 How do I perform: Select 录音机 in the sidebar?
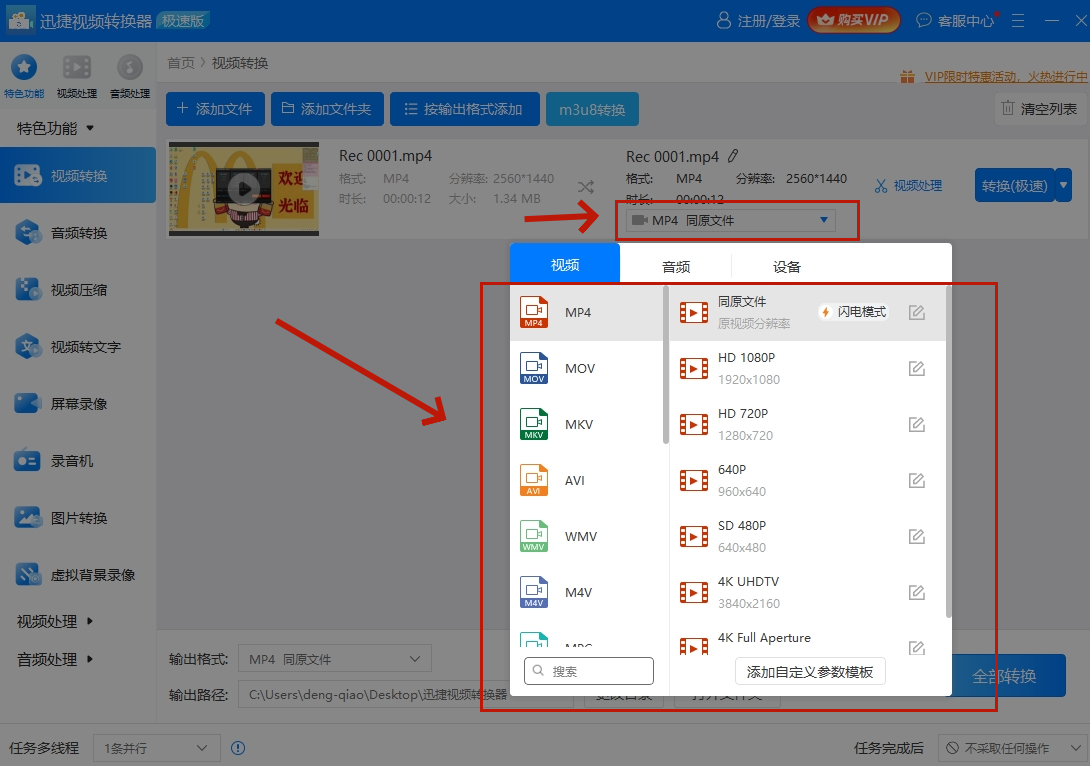click(78, 461)
